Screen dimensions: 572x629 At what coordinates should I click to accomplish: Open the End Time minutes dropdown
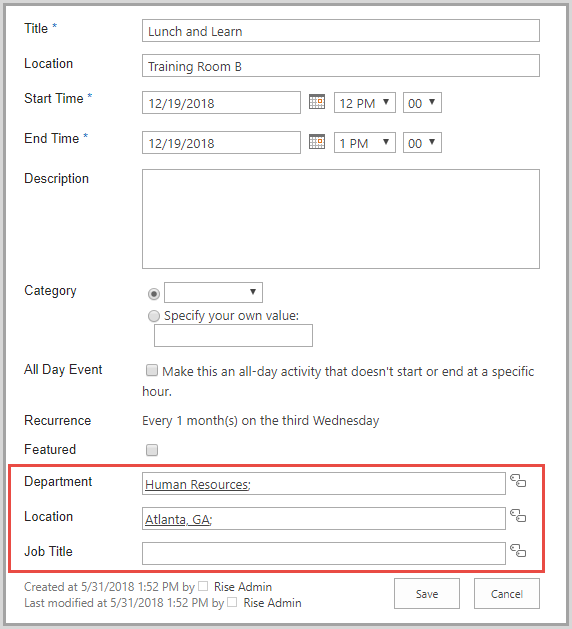click(422, 142)
